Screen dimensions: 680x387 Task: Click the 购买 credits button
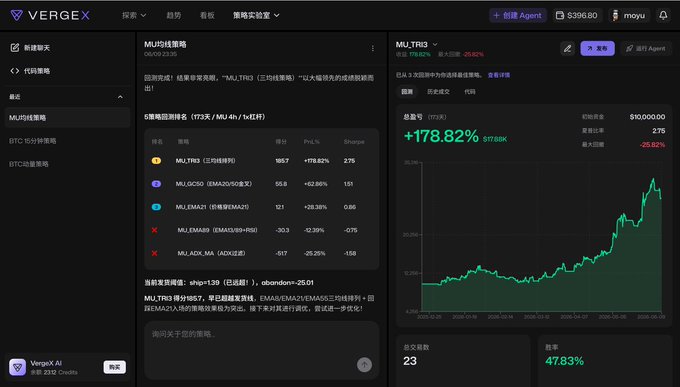point(114,367)
